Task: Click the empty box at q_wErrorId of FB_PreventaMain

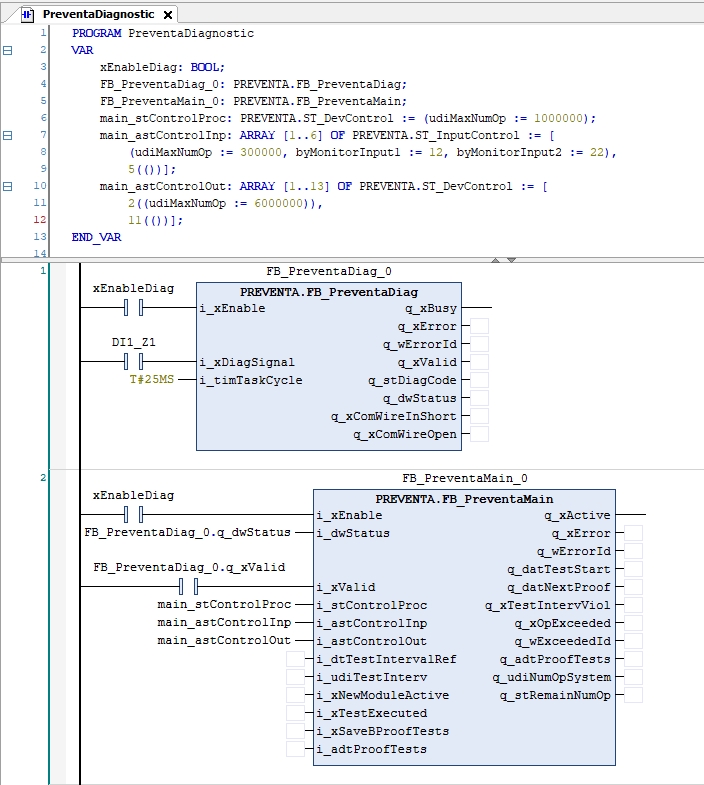Action: (633, 551)
